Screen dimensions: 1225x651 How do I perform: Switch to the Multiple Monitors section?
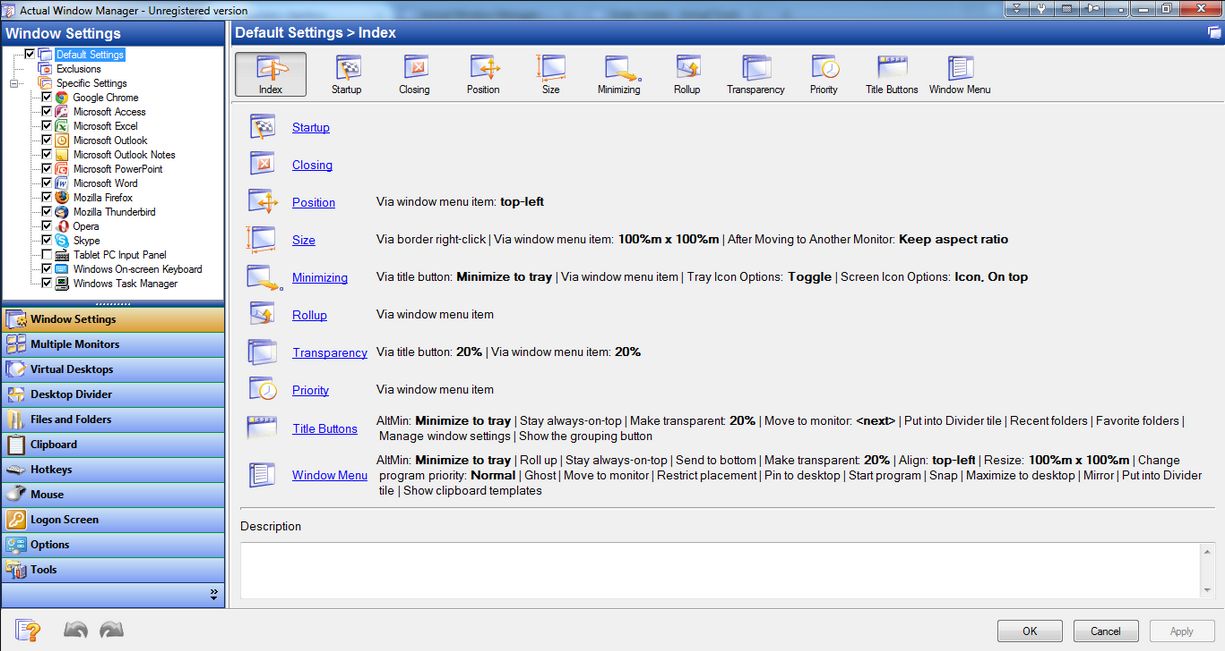[113, 344]
